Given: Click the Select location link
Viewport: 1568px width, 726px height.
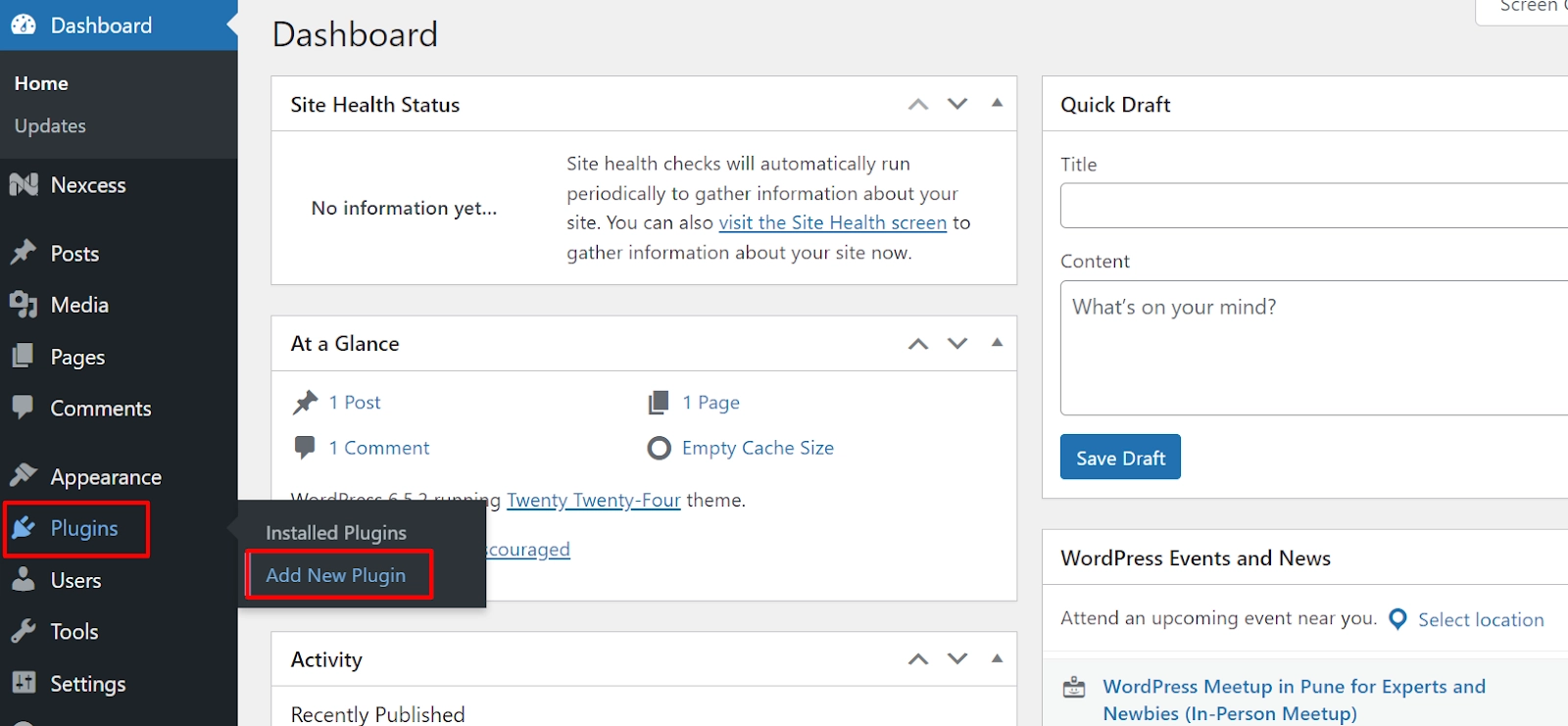Looking at the screenshot, I should 1481,619.
